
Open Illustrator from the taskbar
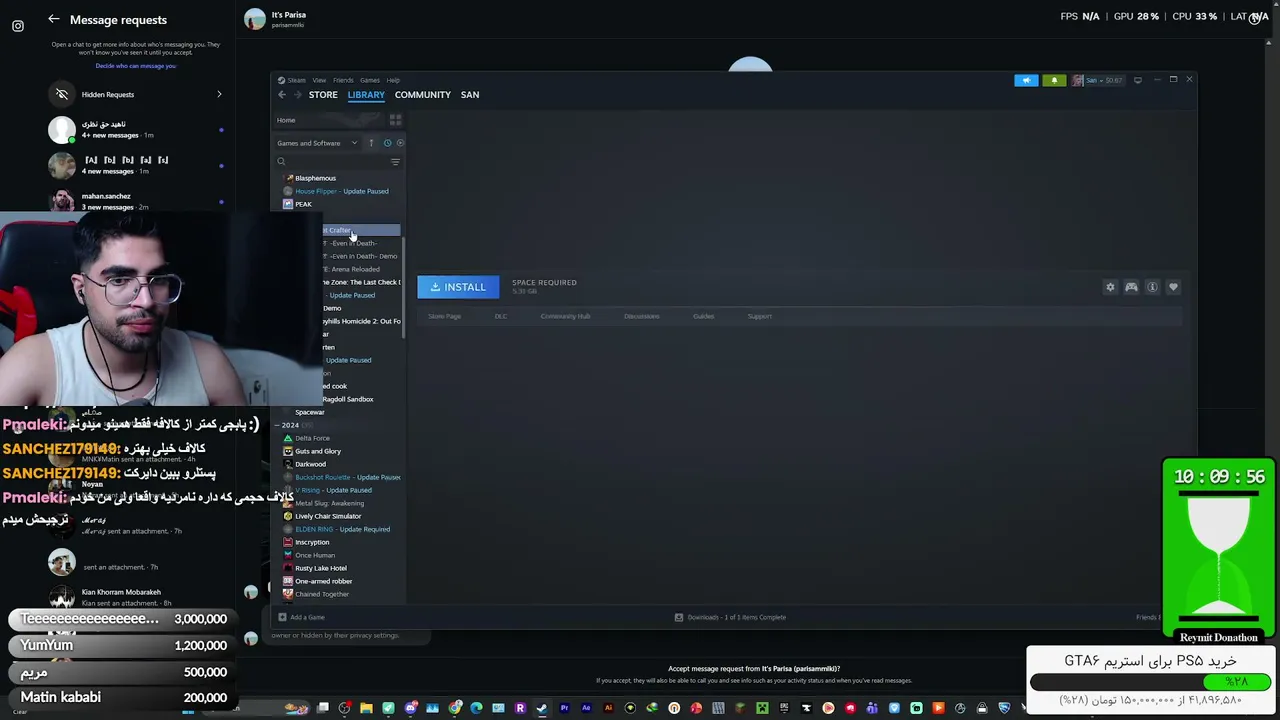[608, 708]
